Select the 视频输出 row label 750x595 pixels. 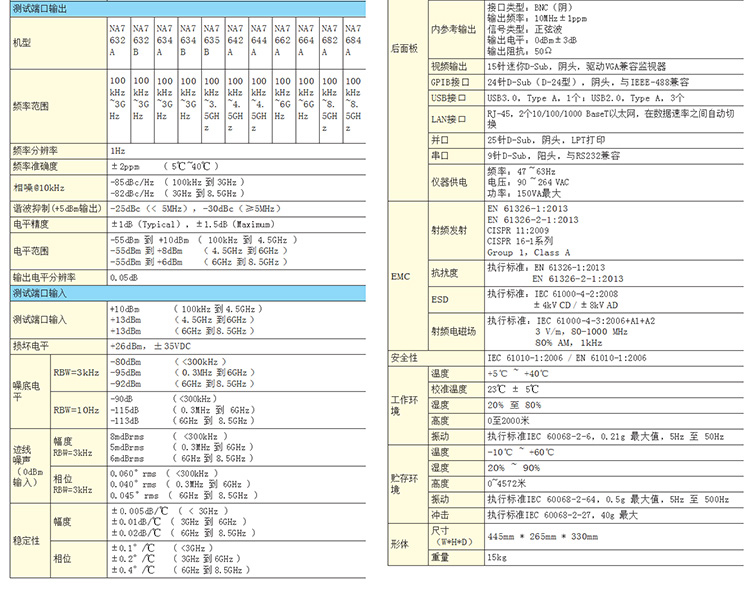[447, 64]
